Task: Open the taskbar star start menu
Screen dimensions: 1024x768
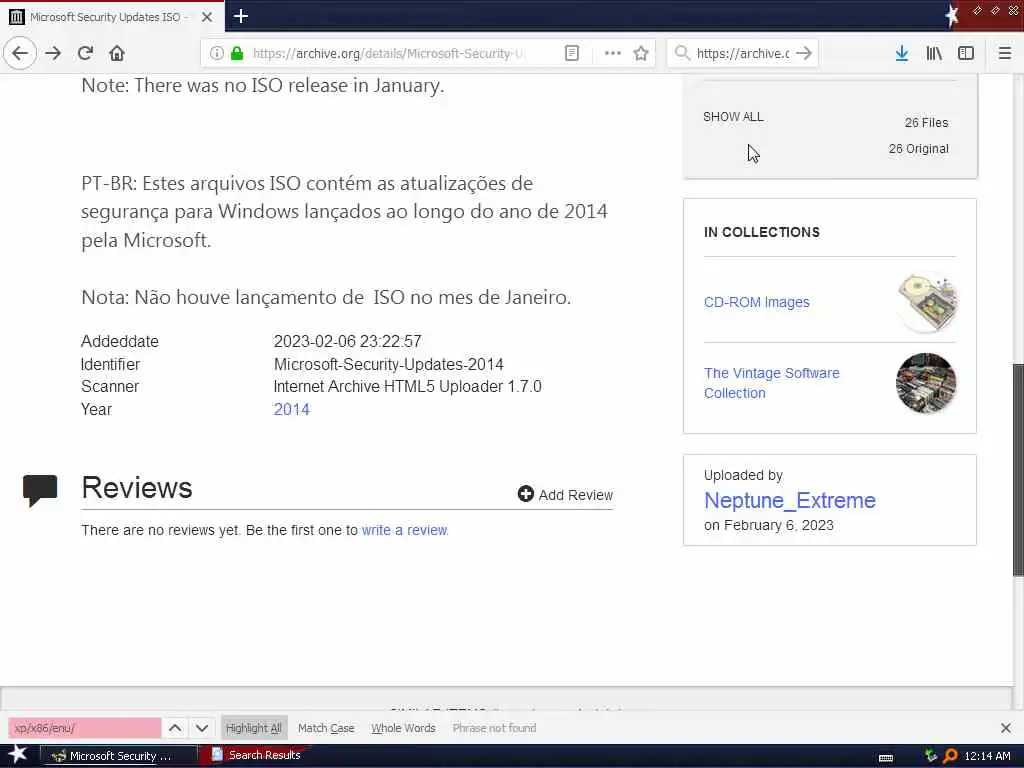Action: coord(17,754)
